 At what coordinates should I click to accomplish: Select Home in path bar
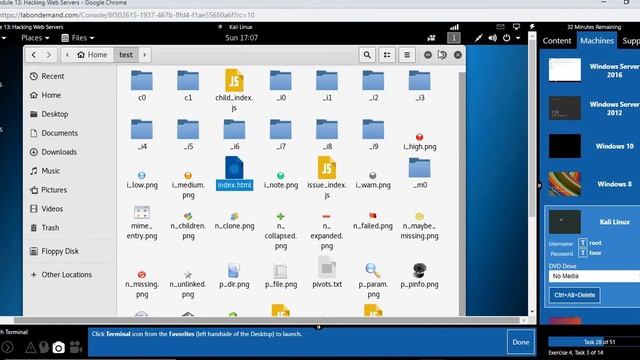93,55
